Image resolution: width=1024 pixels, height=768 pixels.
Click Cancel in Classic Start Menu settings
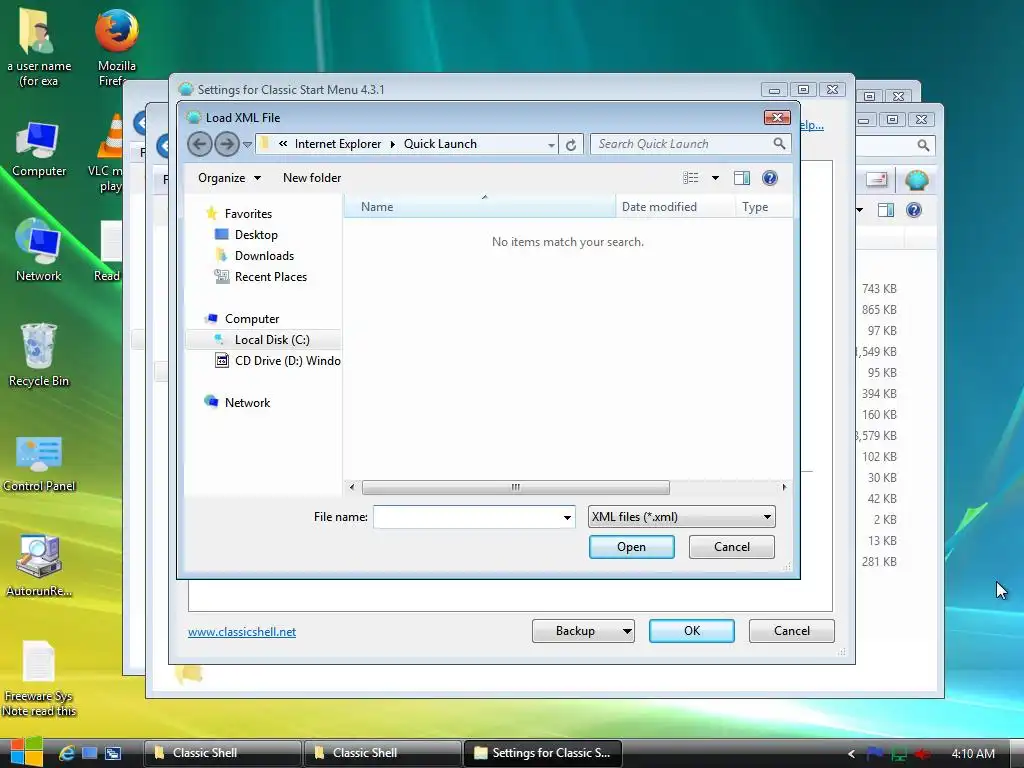click(x=792, y=631)
